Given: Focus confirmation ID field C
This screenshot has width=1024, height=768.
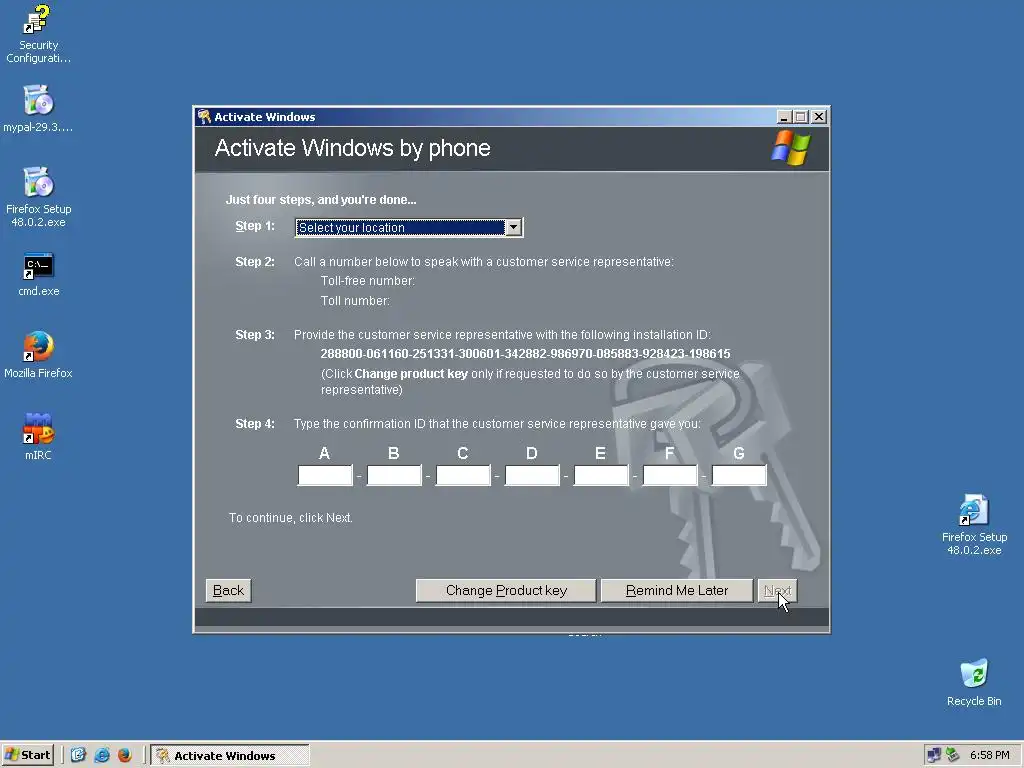Looking at the screenshot, I should 463,475.
